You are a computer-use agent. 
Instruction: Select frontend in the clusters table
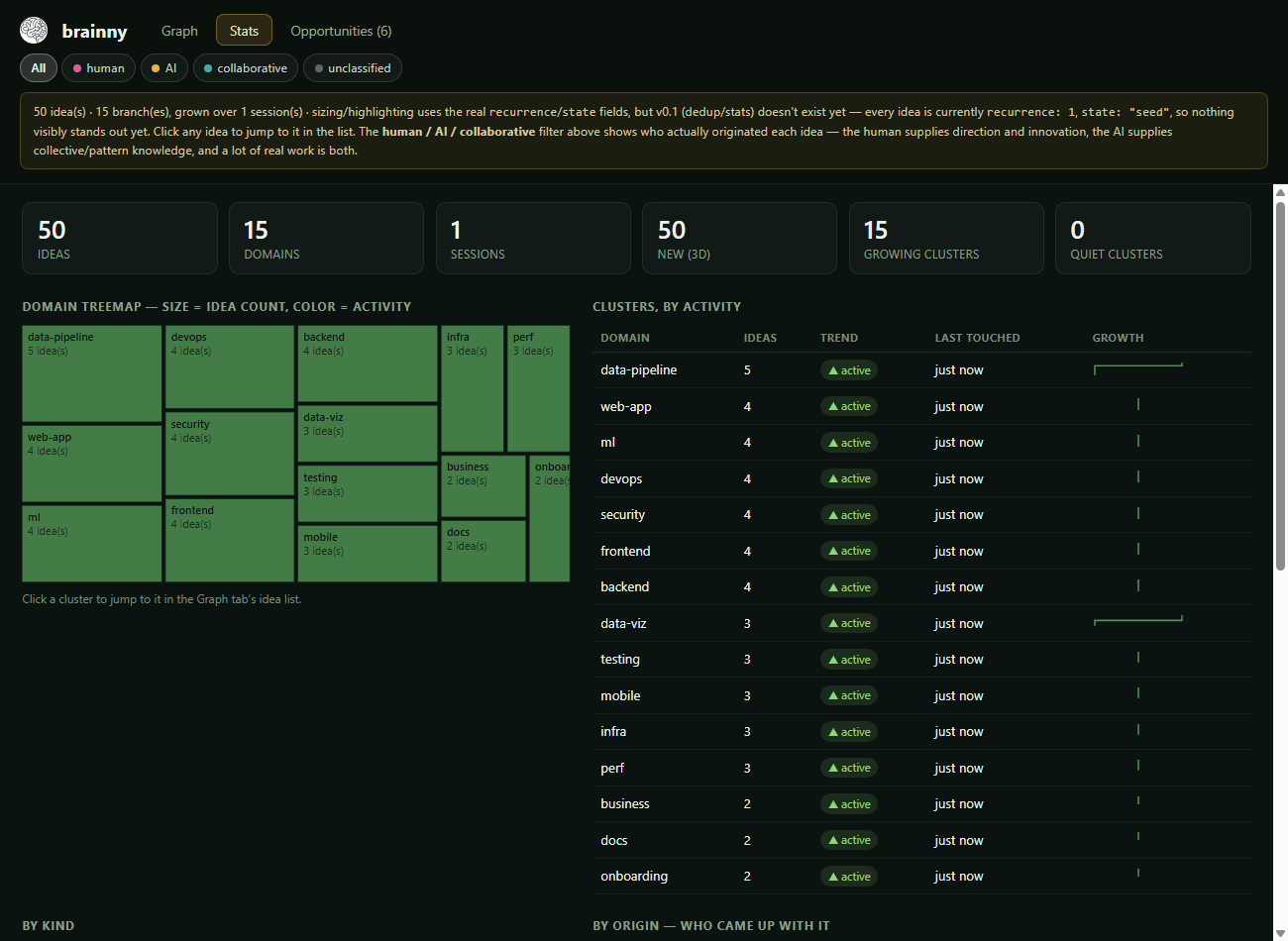click(625, 551)
